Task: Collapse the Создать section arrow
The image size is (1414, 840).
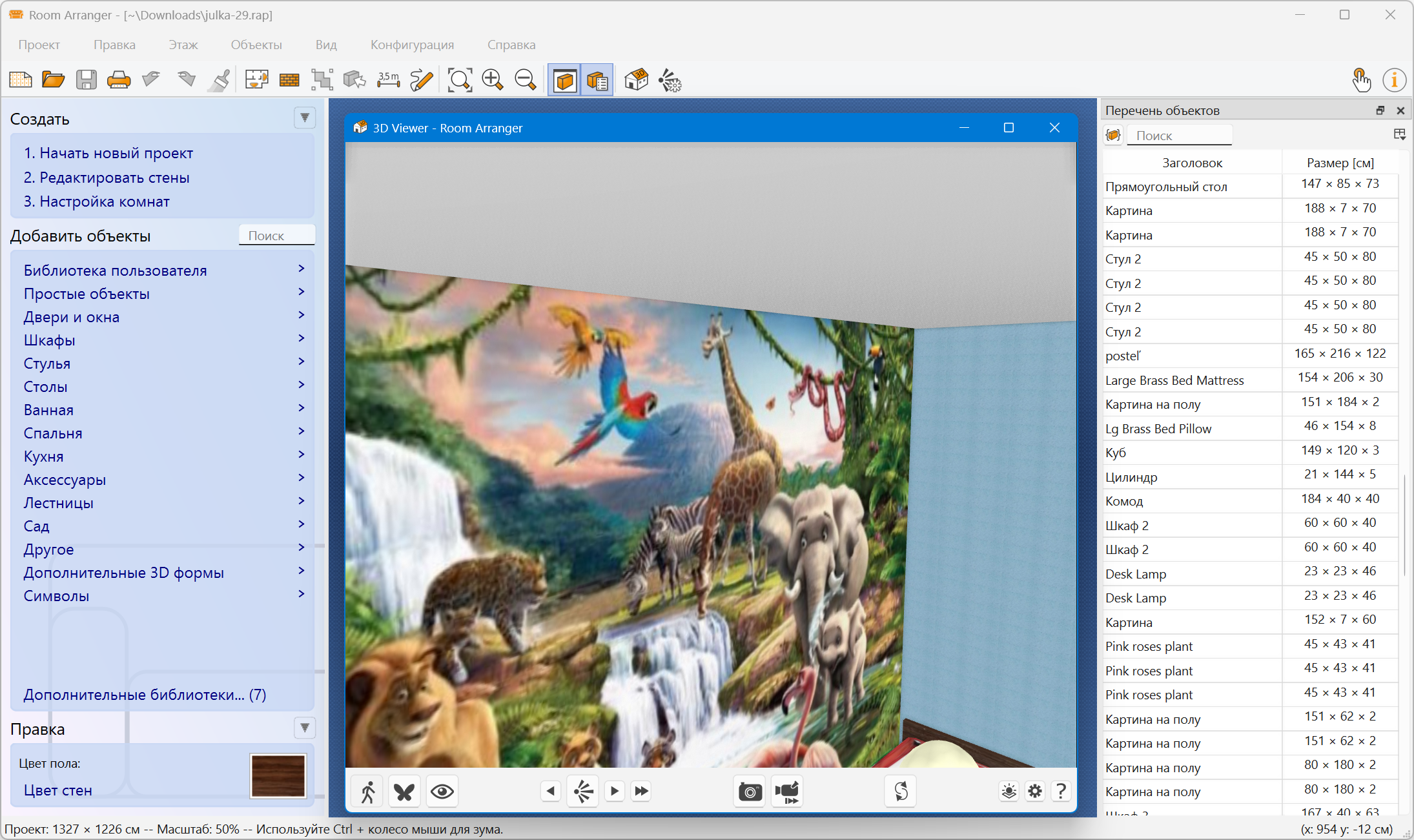Action: point(305,118)
